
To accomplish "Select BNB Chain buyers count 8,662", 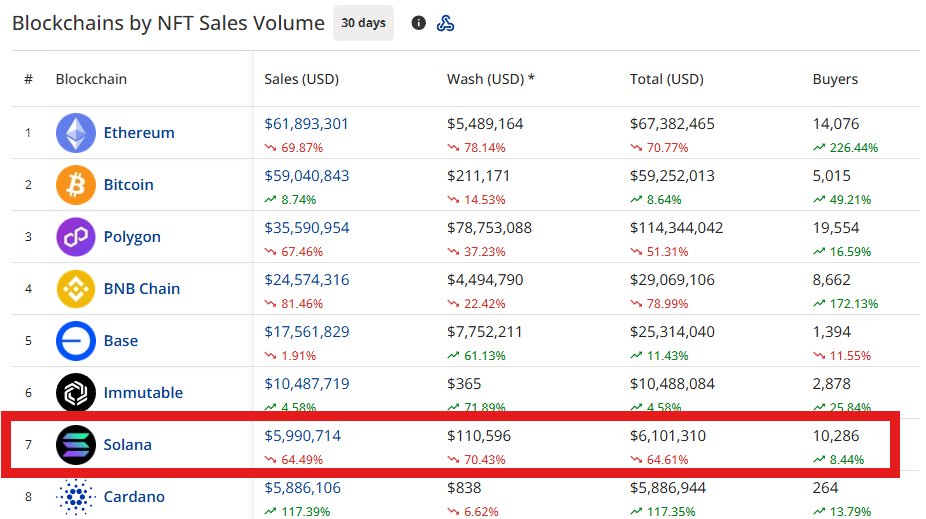I will click(832, 280).
